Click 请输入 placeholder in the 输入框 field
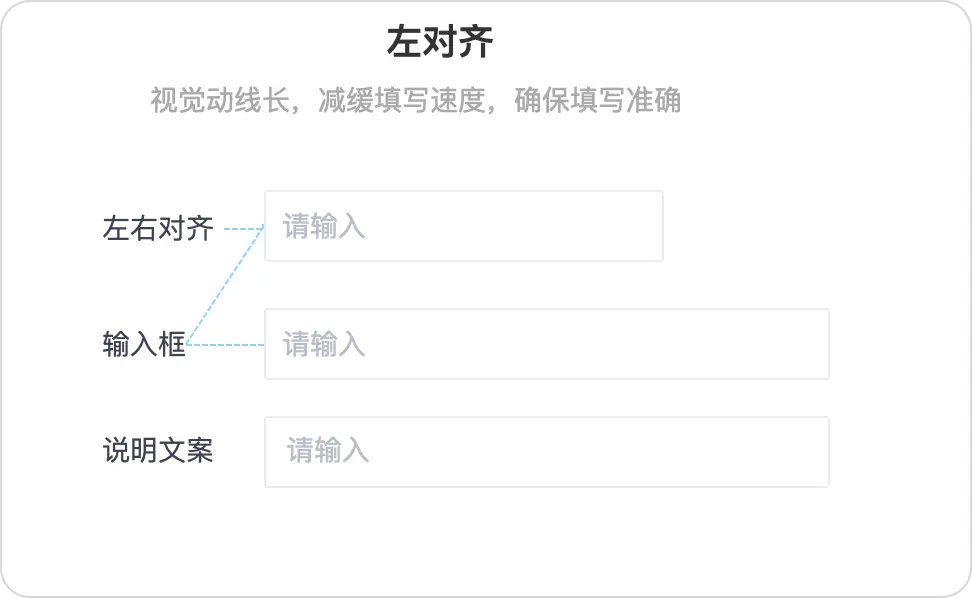This screenshot has height=598, width=972. click(x=324, y=344)
